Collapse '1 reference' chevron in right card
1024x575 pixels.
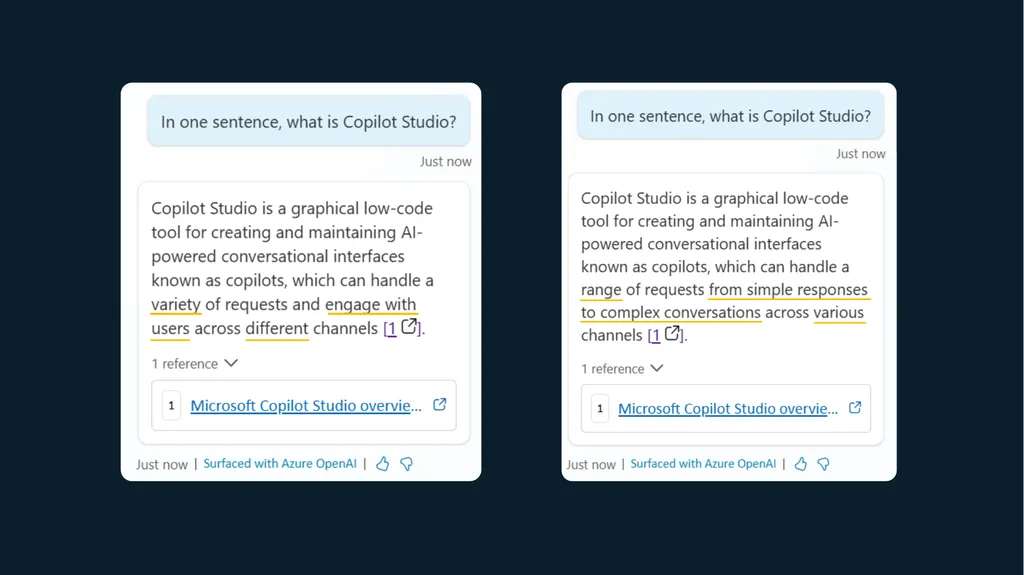click(x=657, y=369)
